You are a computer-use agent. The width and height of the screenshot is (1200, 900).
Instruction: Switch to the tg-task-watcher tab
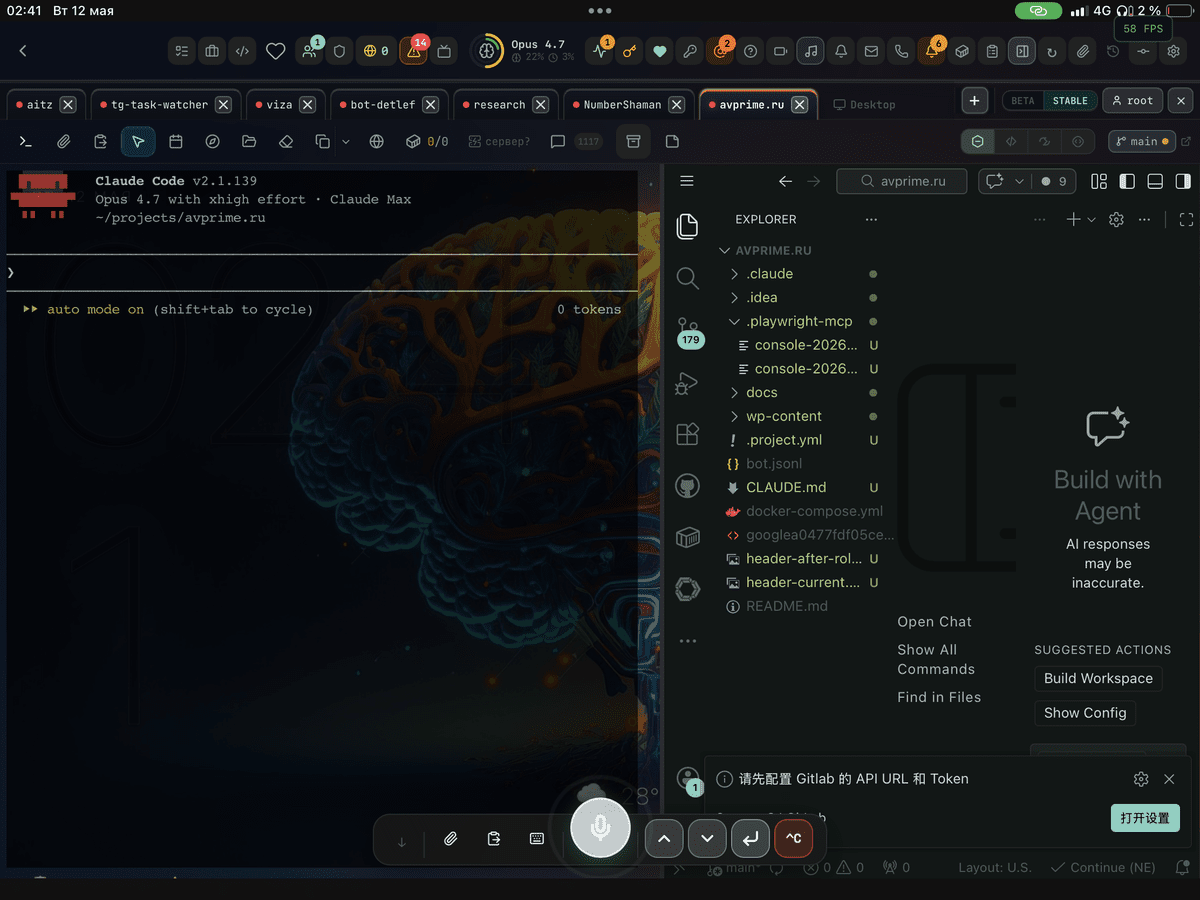point(159,104)
